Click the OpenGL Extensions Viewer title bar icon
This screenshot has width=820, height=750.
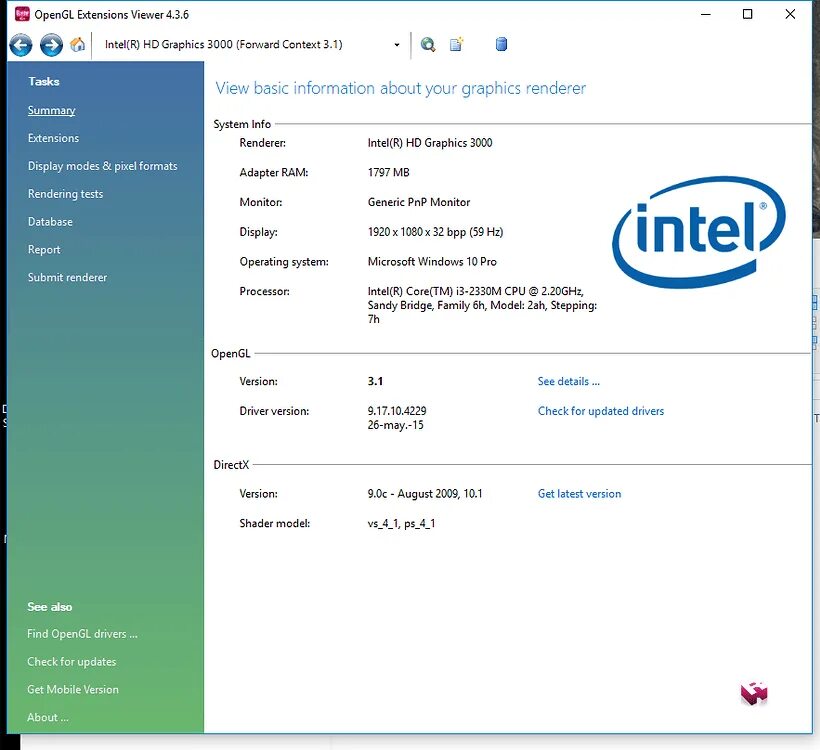(22, 14)
